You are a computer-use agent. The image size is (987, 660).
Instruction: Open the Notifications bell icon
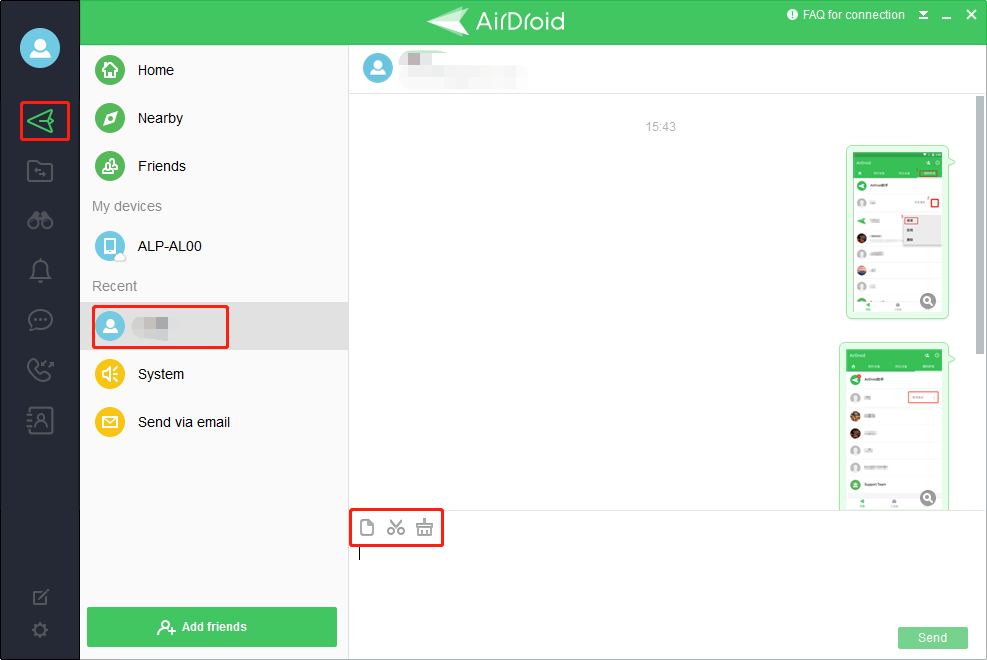click(x=40, y=271)
